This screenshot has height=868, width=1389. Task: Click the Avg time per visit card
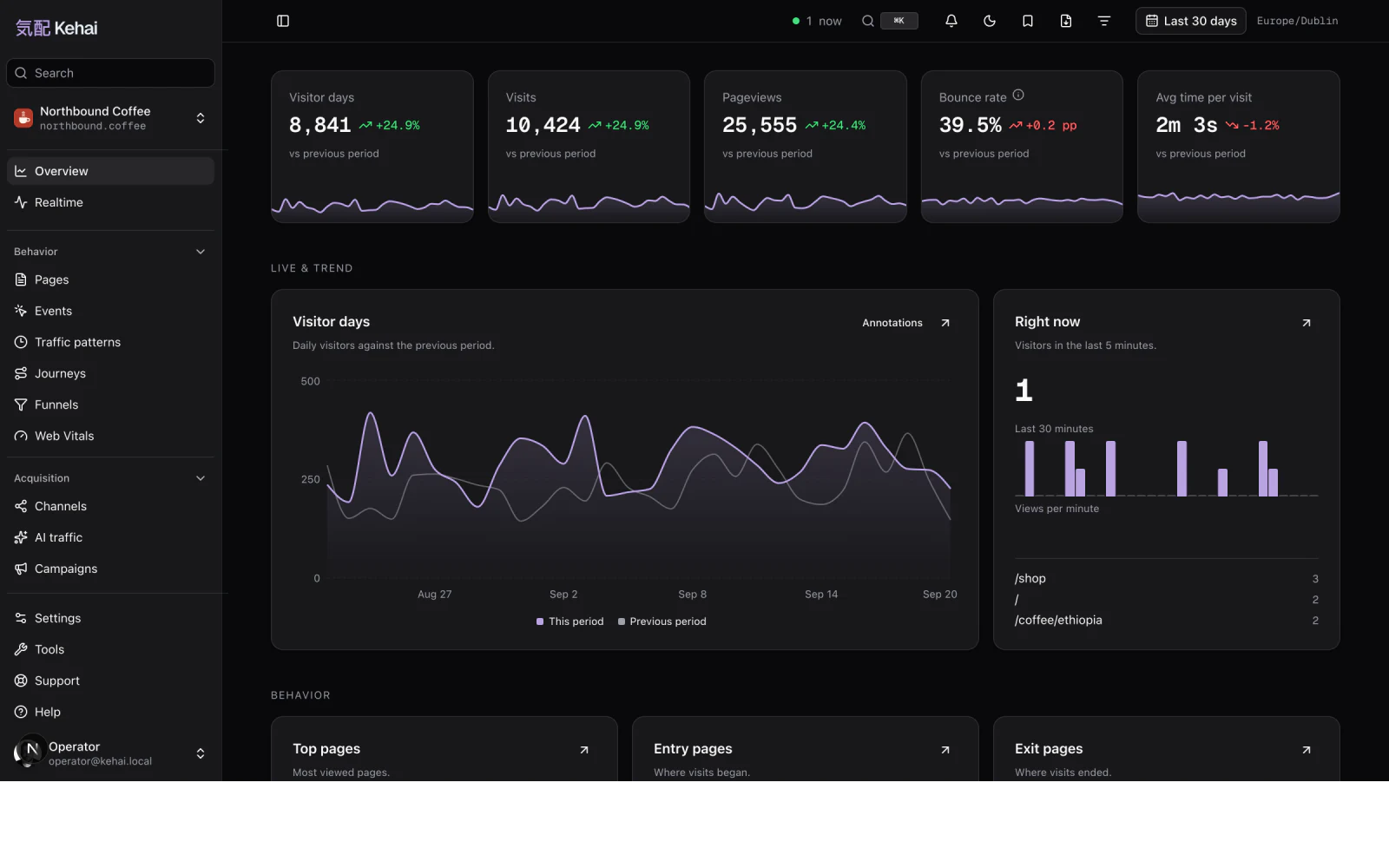[1239, 147]
